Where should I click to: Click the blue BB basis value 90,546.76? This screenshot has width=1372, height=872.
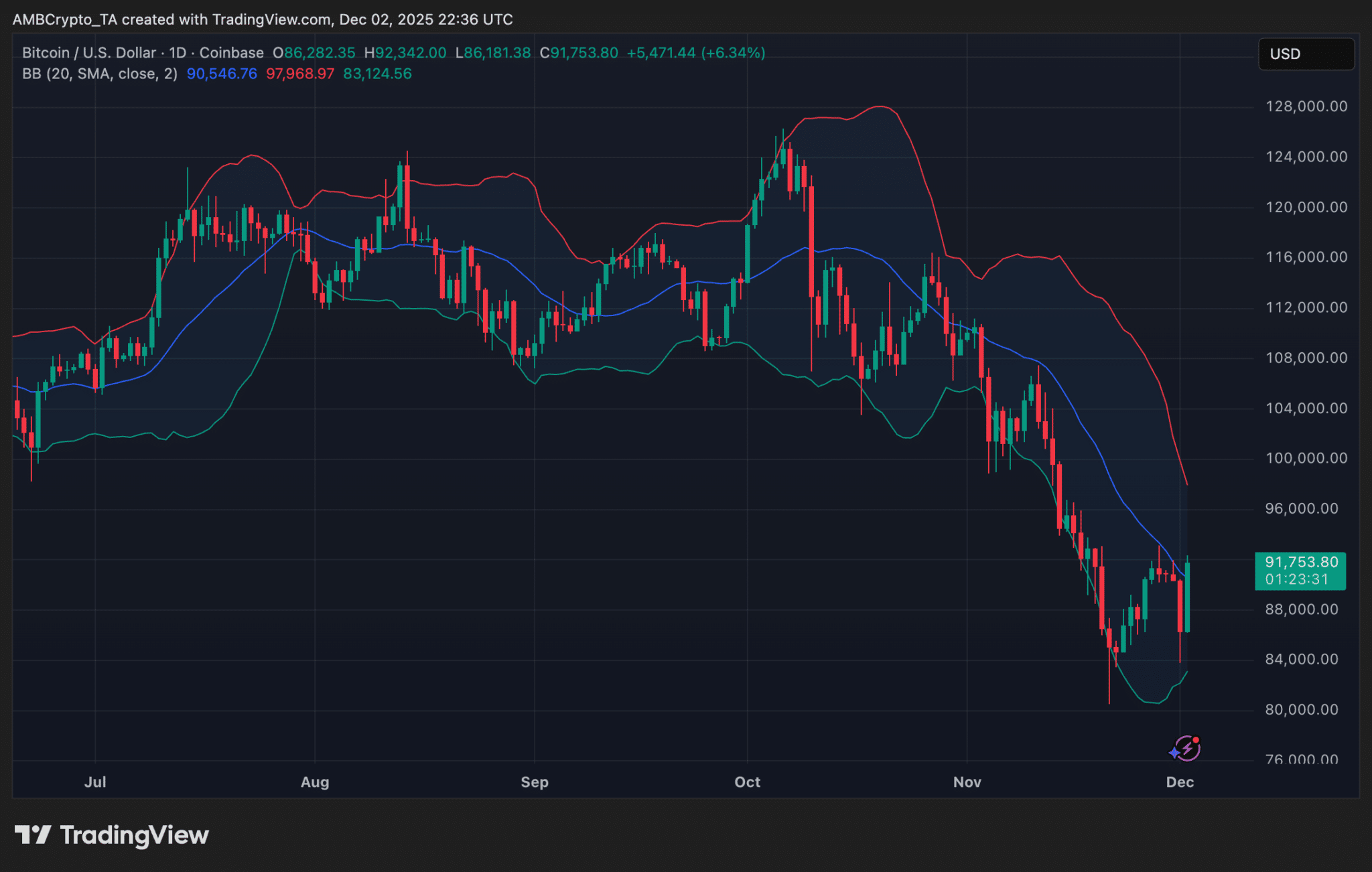(x=222, y=74)
